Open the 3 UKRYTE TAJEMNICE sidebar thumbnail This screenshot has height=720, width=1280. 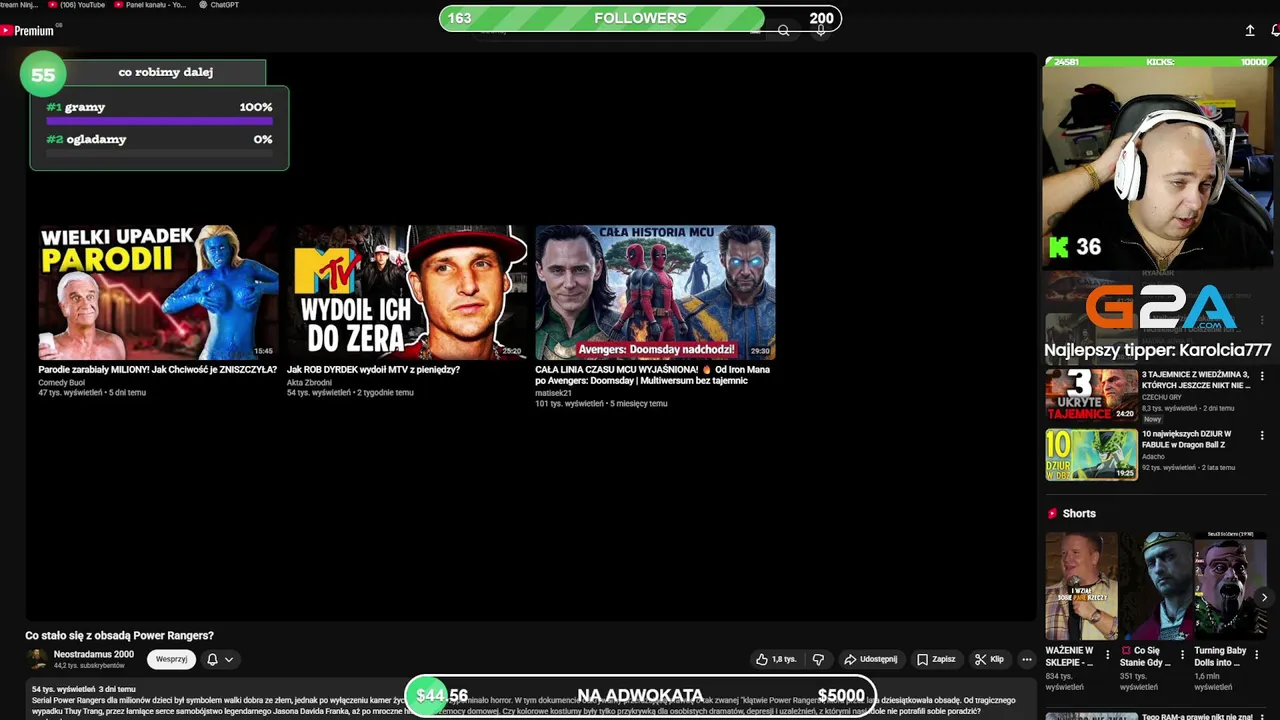pyautogui.click(x=1091, y=394)
